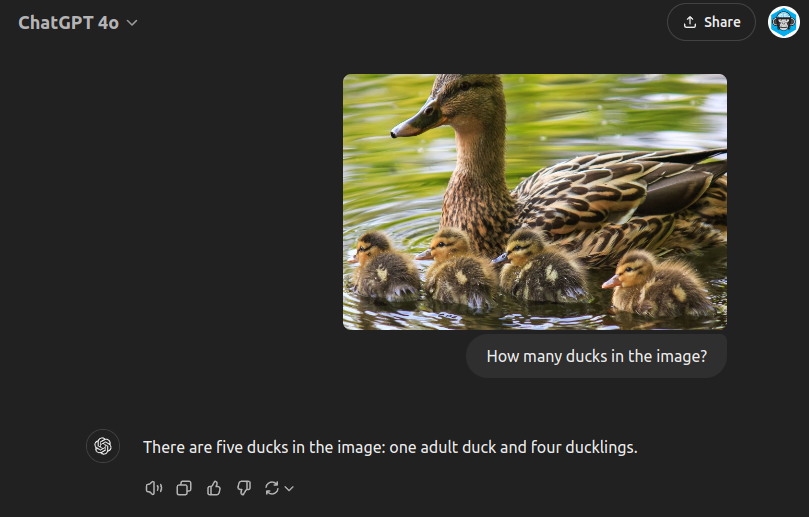Click the chevron beside ChatGPT 4o title
The image size is (809, 517).
[x=132, y=23]
